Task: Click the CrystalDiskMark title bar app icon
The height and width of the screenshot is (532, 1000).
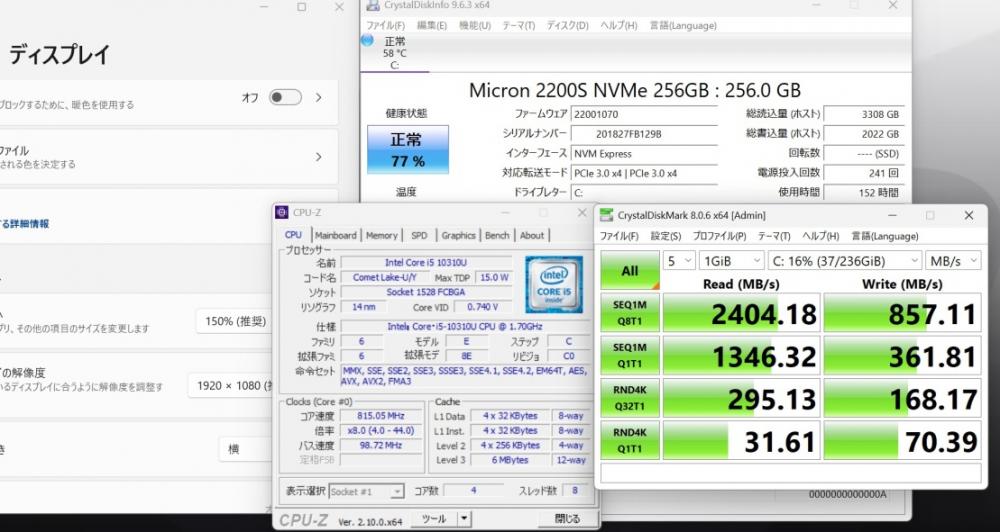Action: pyautogui.click(x=607, y=216)
